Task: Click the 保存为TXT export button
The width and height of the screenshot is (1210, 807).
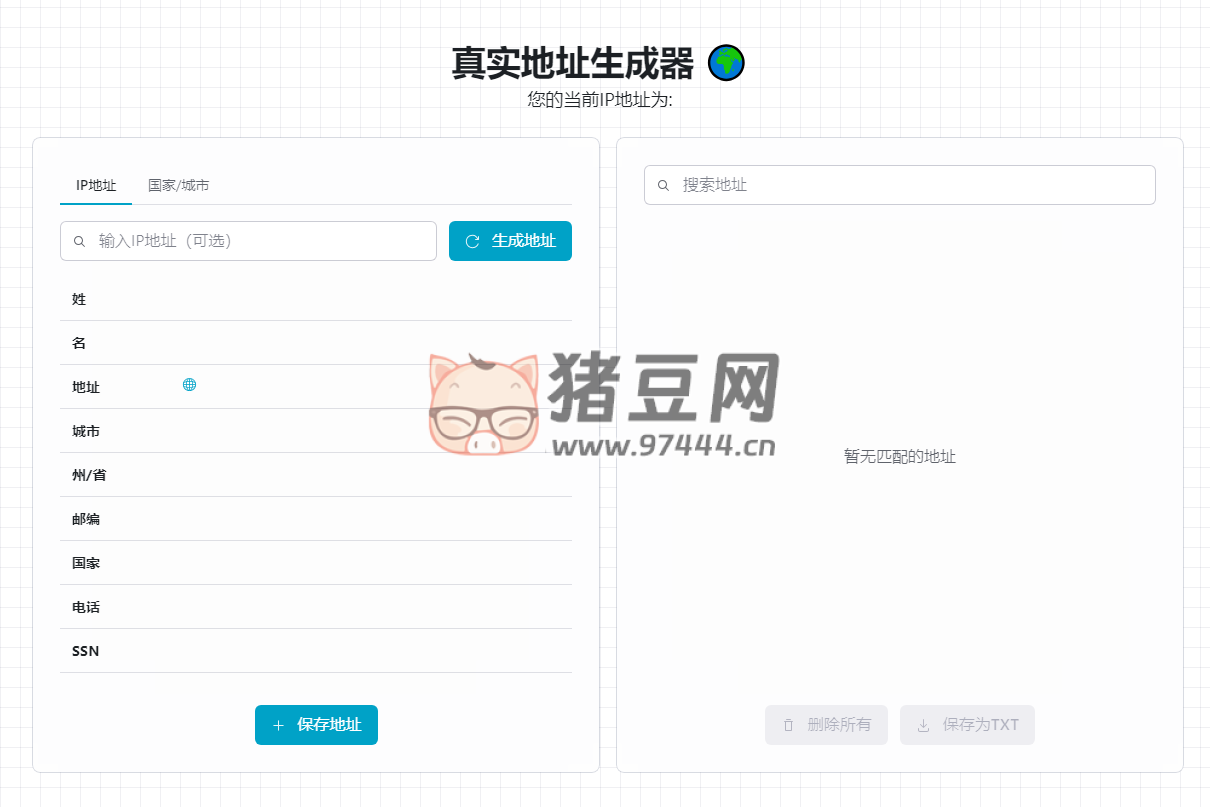Action: (x=967, y=725)
